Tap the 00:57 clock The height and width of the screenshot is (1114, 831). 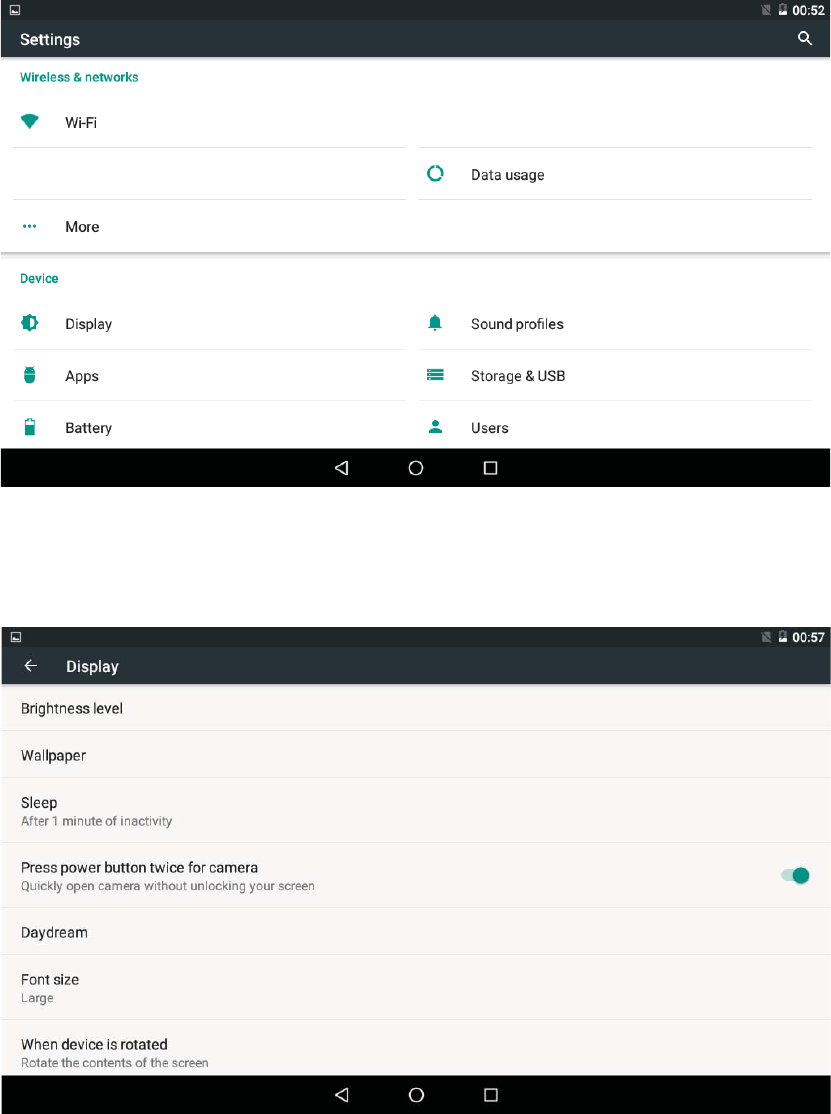point(808,637)
